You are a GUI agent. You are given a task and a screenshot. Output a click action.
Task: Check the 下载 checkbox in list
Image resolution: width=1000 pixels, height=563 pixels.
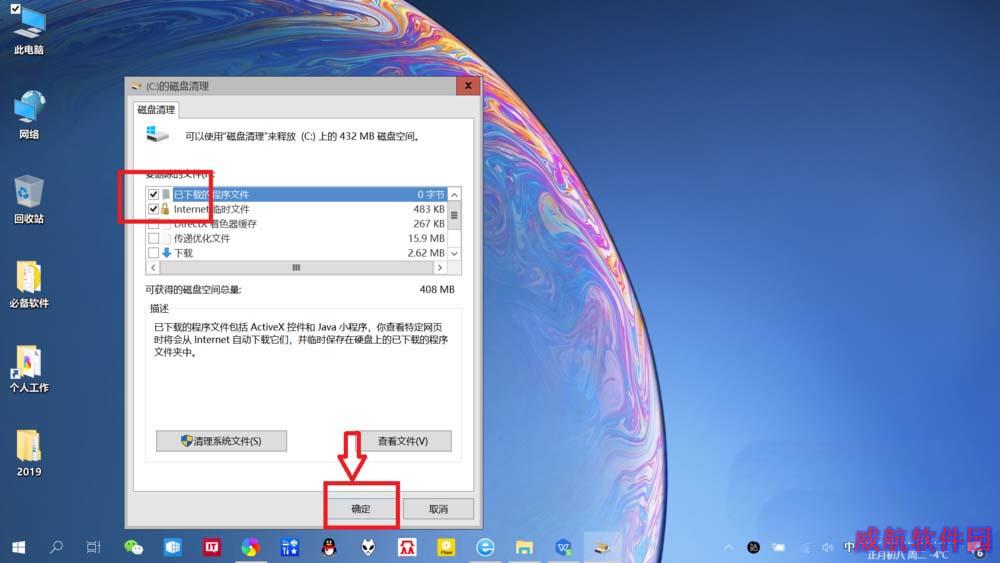(153, 252)
